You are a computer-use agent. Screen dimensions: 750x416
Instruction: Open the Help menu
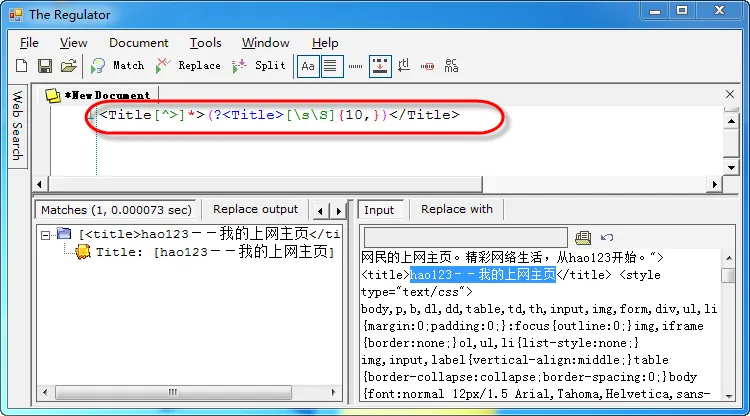click(325, 43)
